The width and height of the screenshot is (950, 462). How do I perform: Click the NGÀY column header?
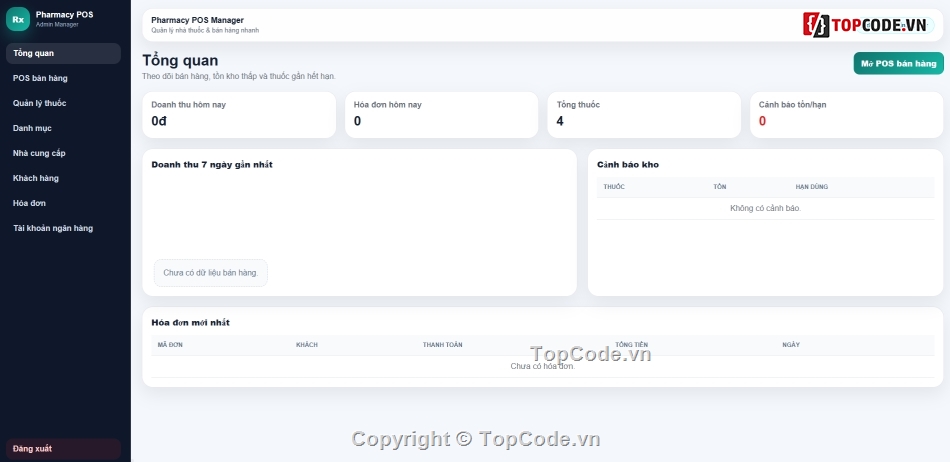point(791,345)
